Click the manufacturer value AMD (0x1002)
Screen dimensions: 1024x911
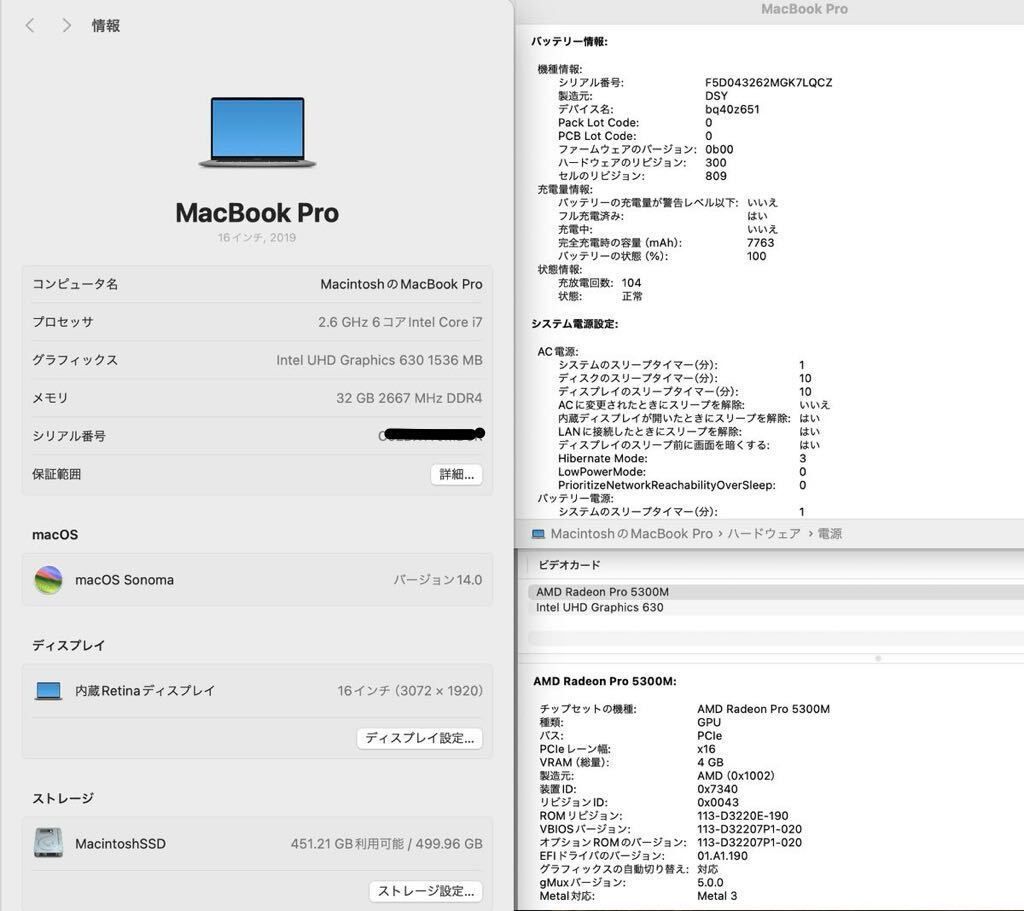[735, 776]
